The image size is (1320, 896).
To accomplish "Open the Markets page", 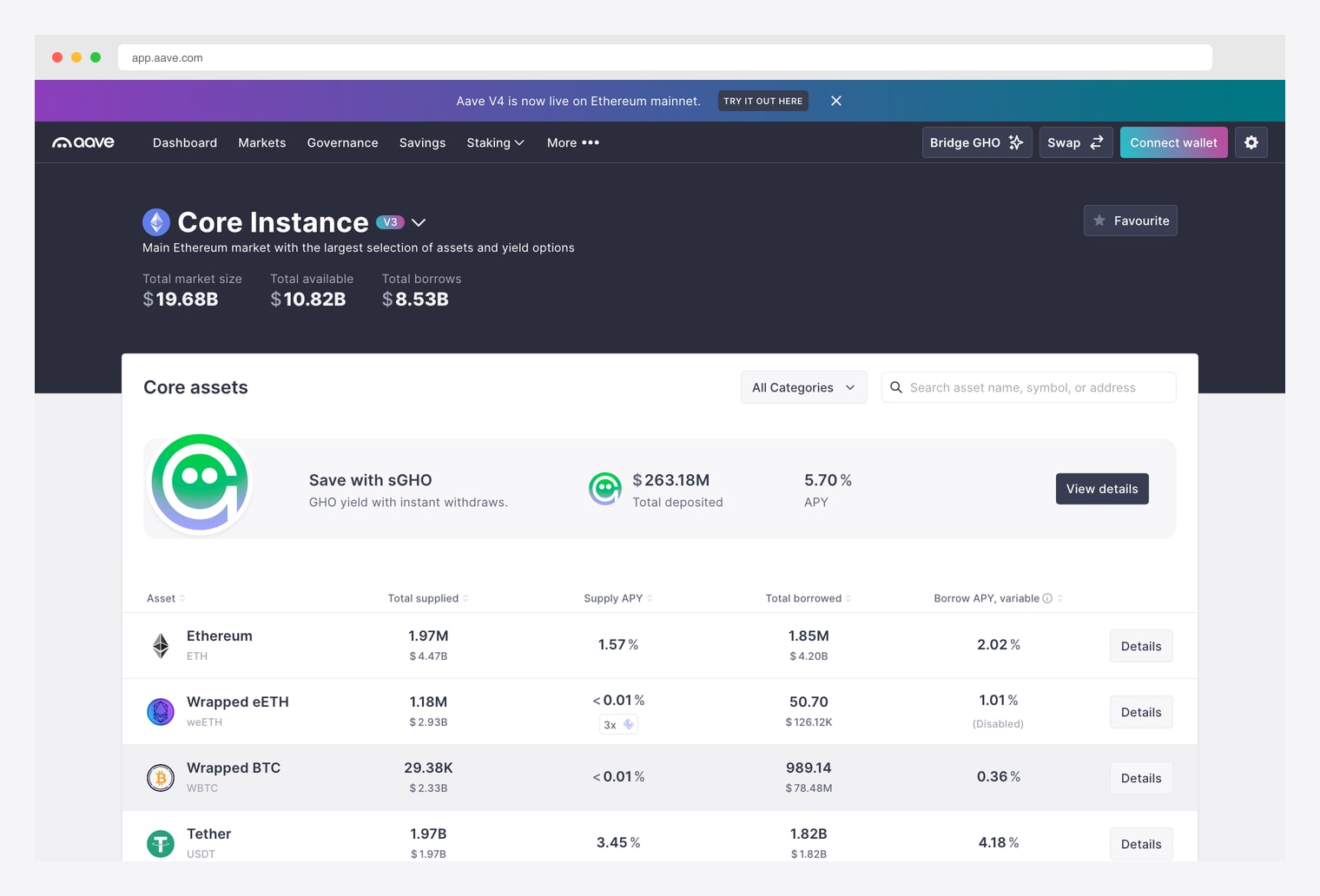I will coord(262,142).
